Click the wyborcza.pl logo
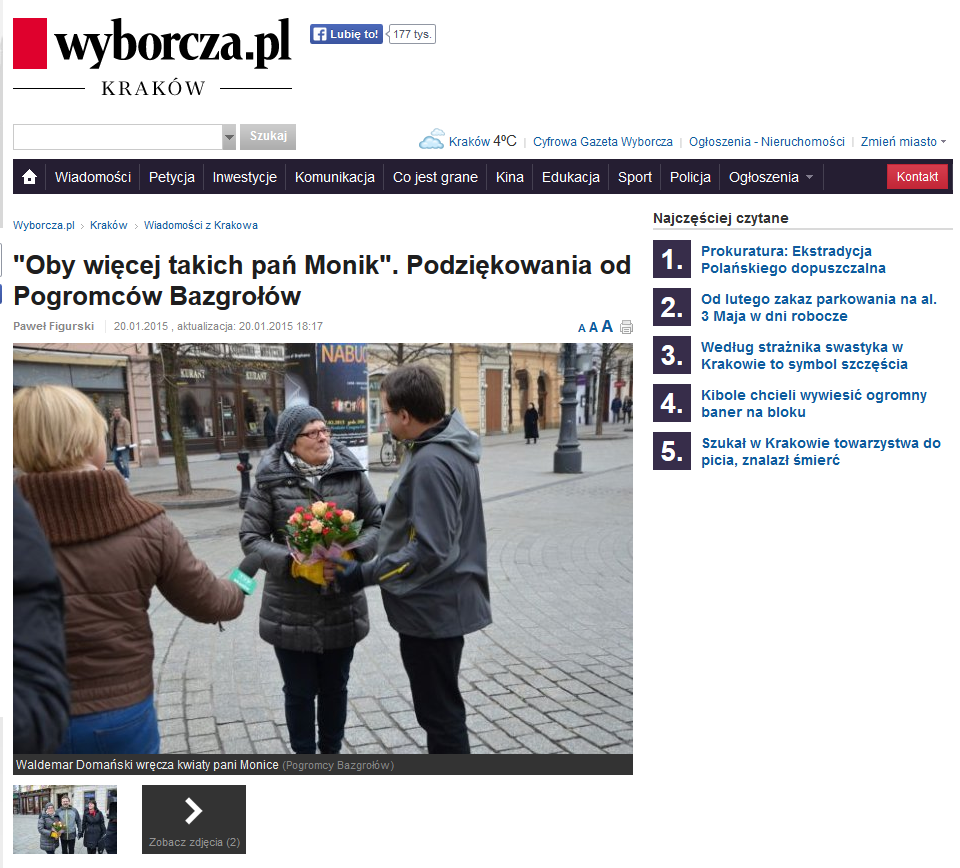The width and height of the screenshot is (960, 868). [x=152, y=45]
